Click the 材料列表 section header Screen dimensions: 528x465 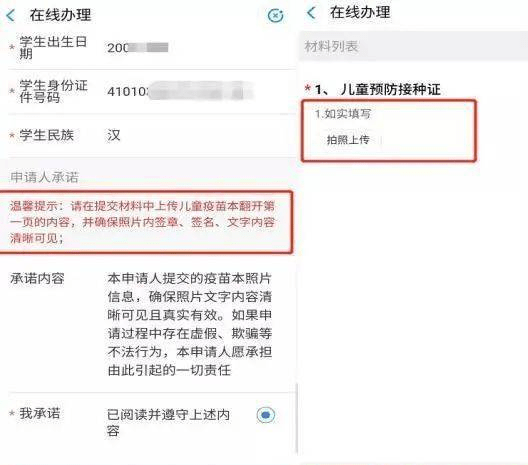pos(413,46)
